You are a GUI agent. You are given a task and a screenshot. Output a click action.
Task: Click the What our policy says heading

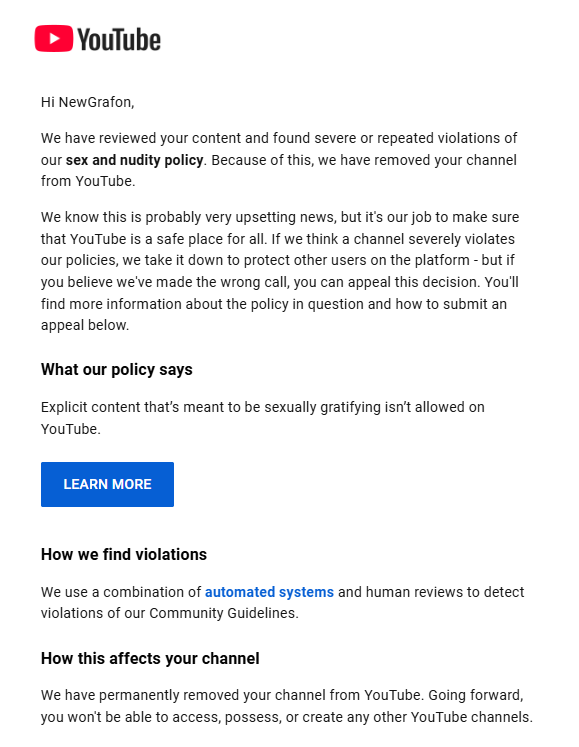(x=117, y=370)
